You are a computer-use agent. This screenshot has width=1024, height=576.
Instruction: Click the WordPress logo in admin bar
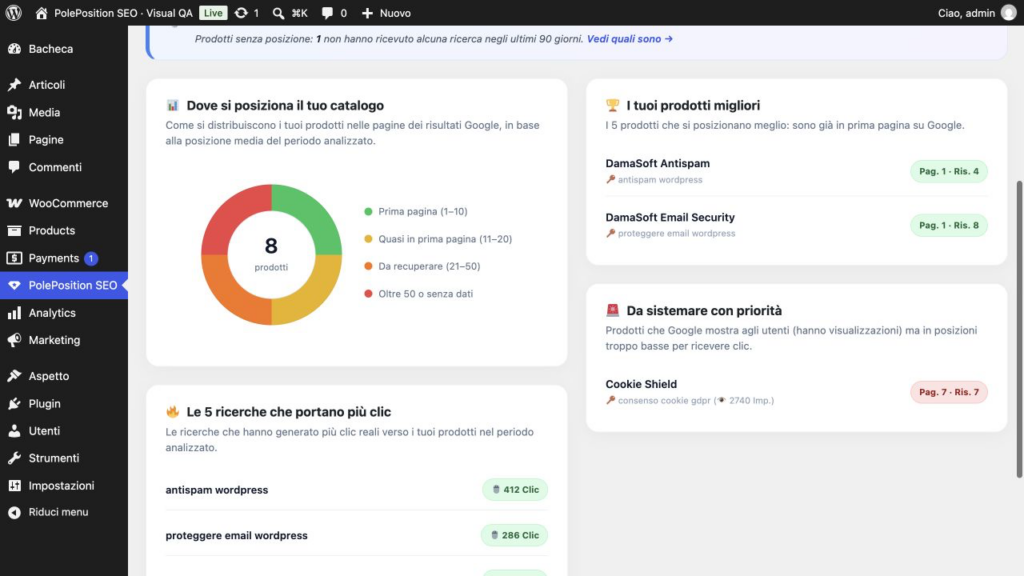click(14, 13)
